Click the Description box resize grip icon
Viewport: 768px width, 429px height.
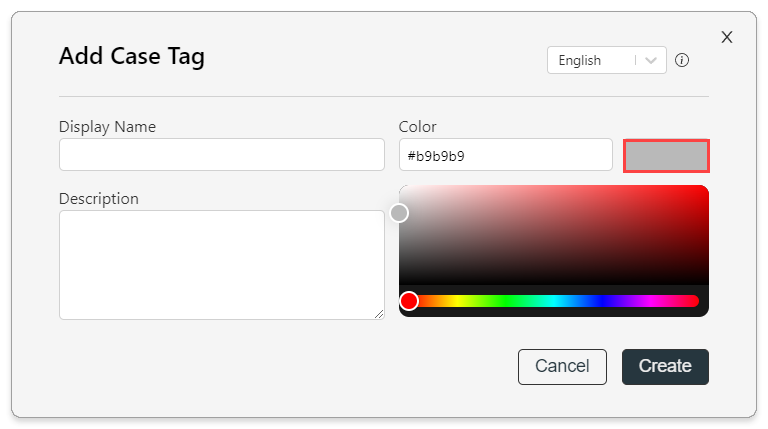[379, 314]
